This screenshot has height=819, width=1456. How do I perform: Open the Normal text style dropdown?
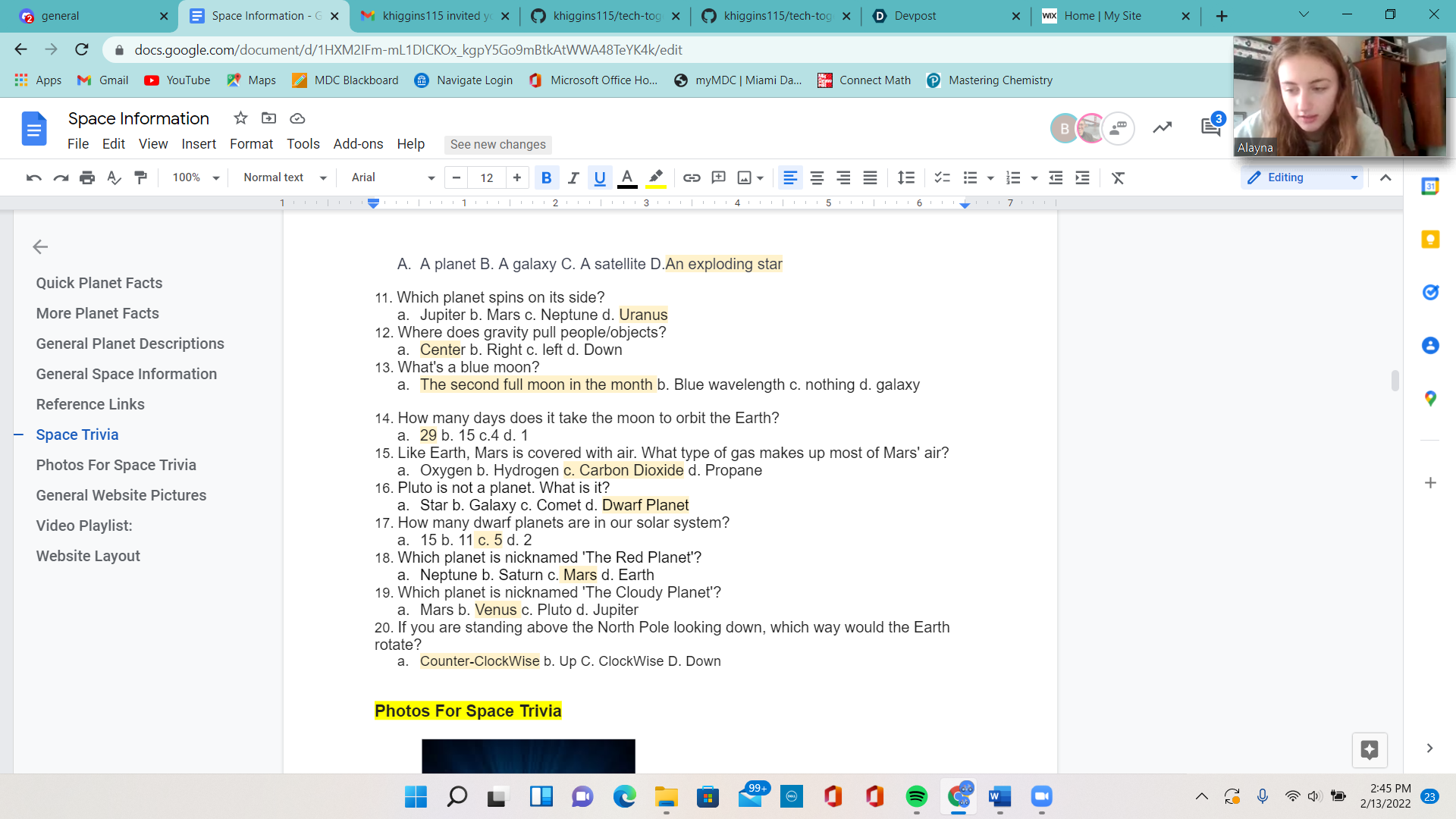(x=284, y=177)
